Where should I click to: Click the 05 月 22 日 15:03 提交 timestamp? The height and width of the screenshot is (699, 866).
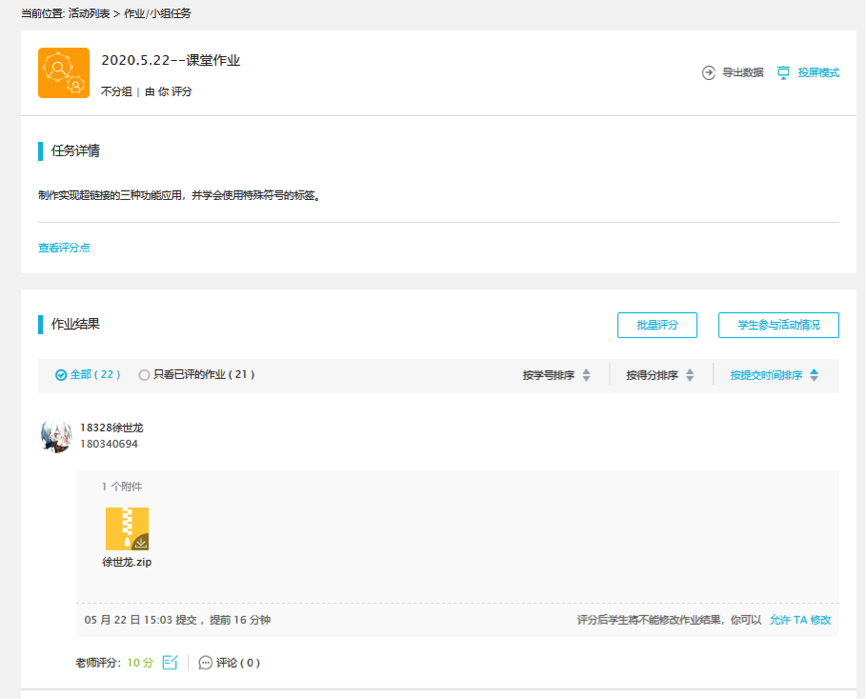(x=140, y=620)
